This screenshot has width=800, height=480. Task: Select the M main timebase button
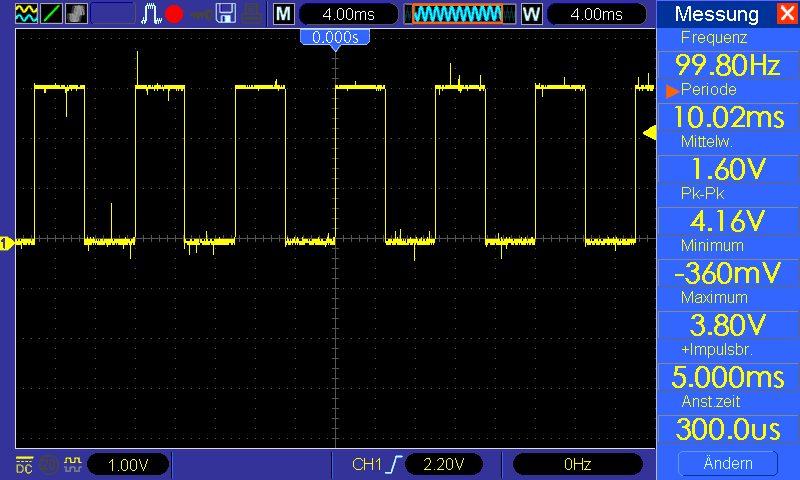click(x=284, y=14)
